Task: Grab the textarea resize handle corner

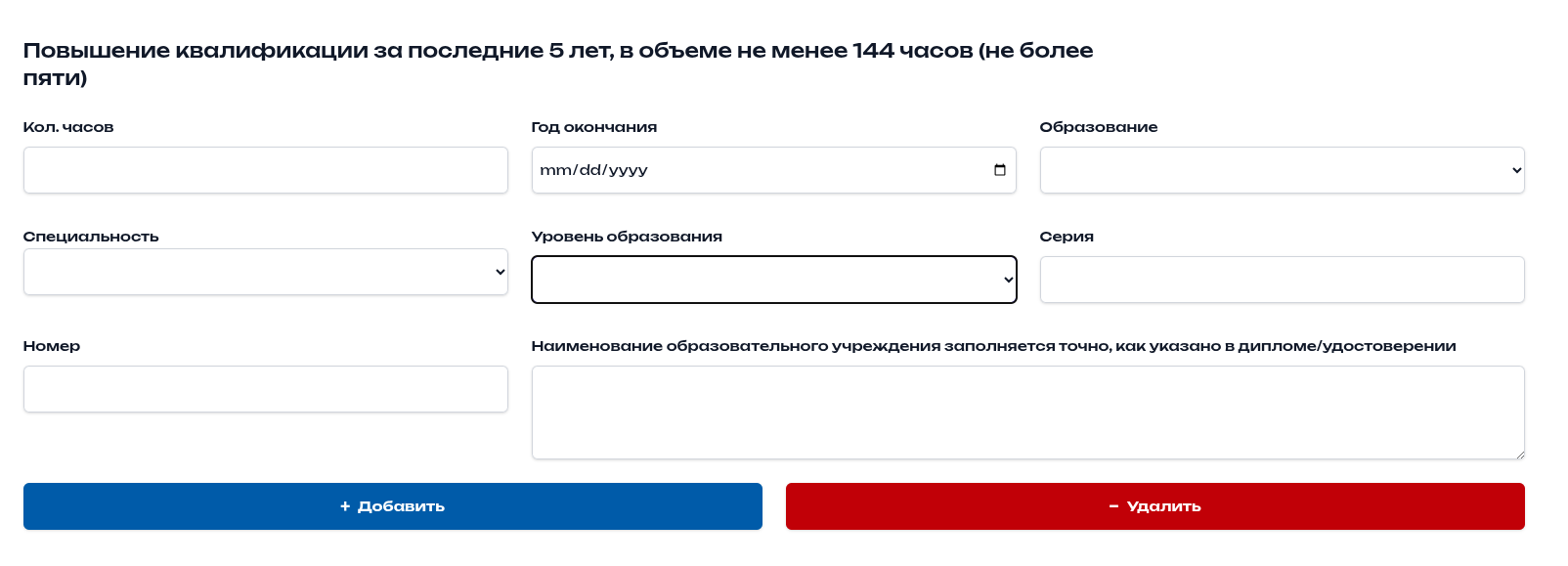Action: 1520,455
